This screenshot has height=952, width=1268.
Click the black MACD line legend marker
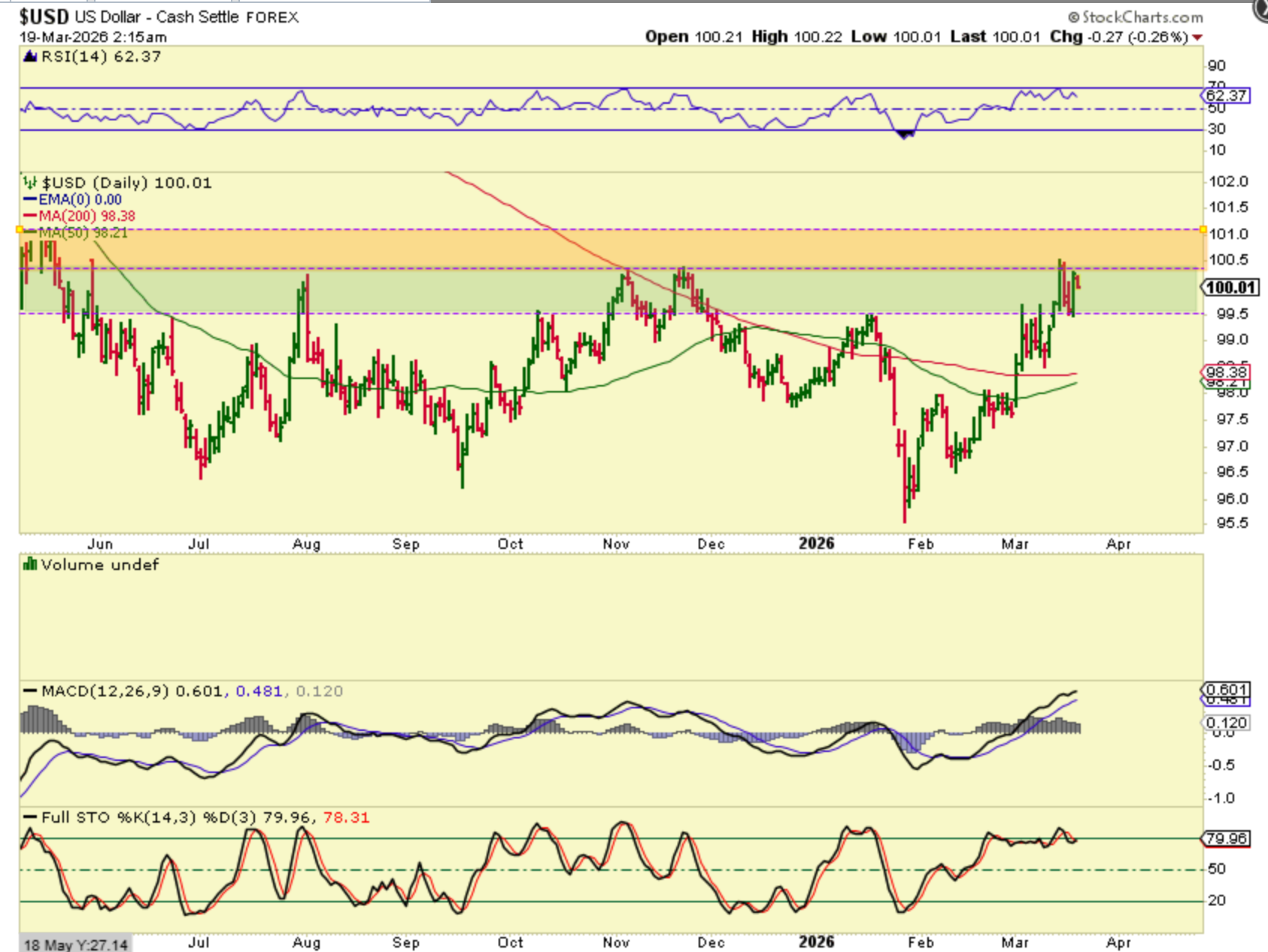[30, 690]
